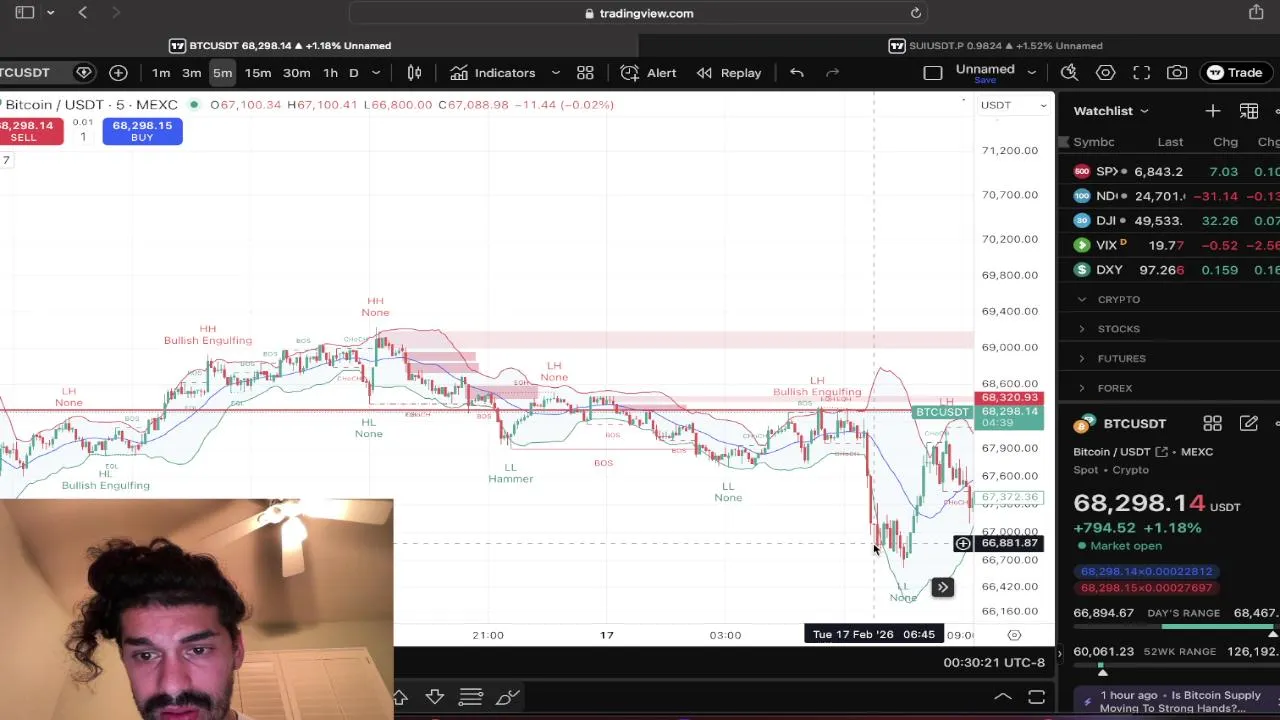The image size is (1280, 720).
Task: Open the Watchlist name dropdown
Action: coord(1111,111)
